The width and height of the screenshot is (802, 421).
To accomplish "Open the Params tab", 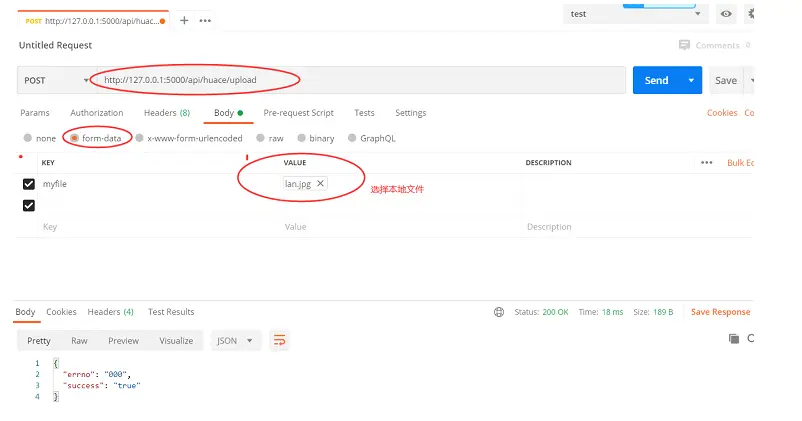I will point(35,113).
